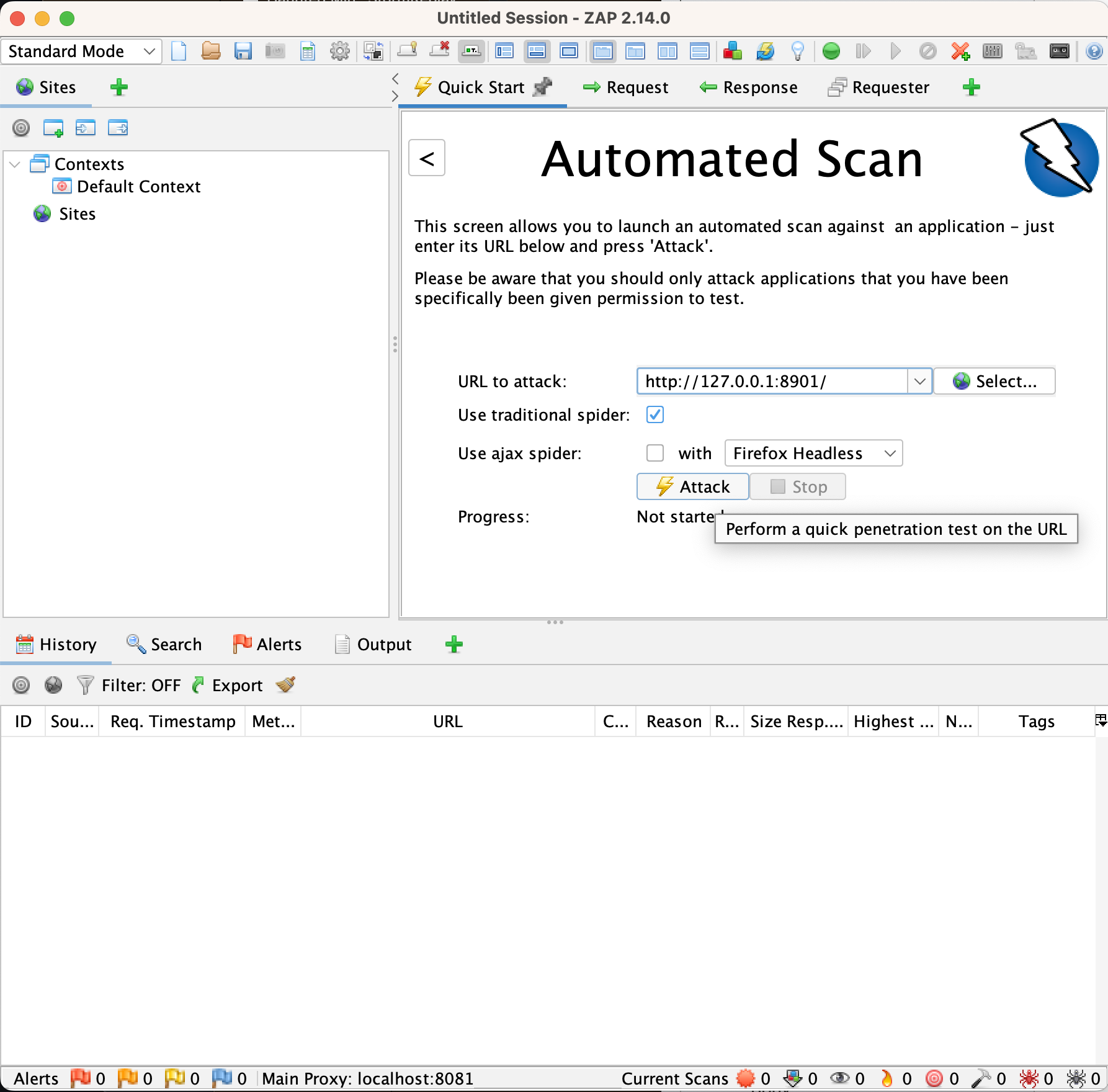Click the Persist Session floppy disk icon
Screen dimensions: 1108x1092
tap(243, 51)
